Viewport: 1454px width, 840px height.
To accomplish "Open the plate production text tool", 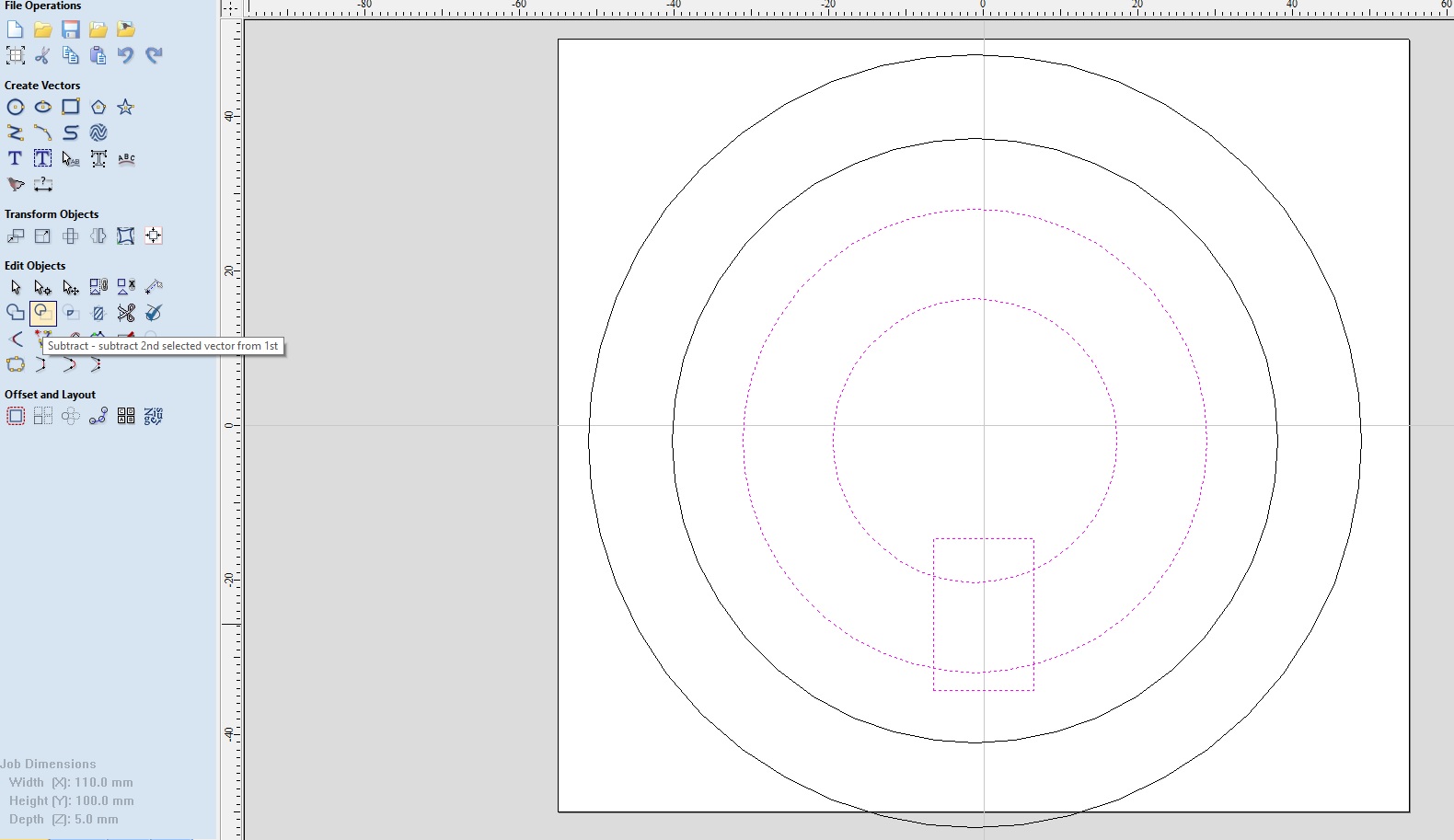I will (x=154, y=416).
